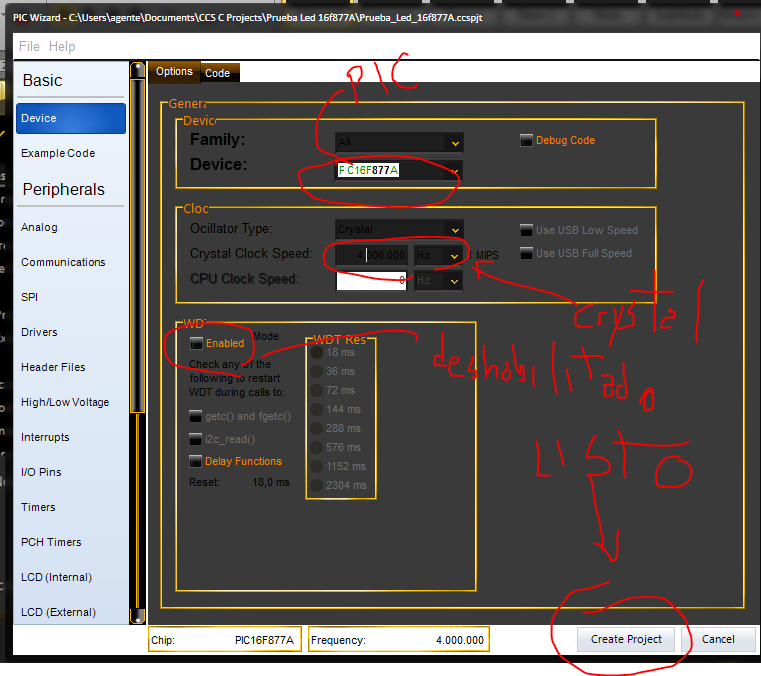Image resolution: width=761 pixels, height=676 pixels.
Task: Click the Frequency 4.000.000 status field
Action: click(x=398, y=640)
